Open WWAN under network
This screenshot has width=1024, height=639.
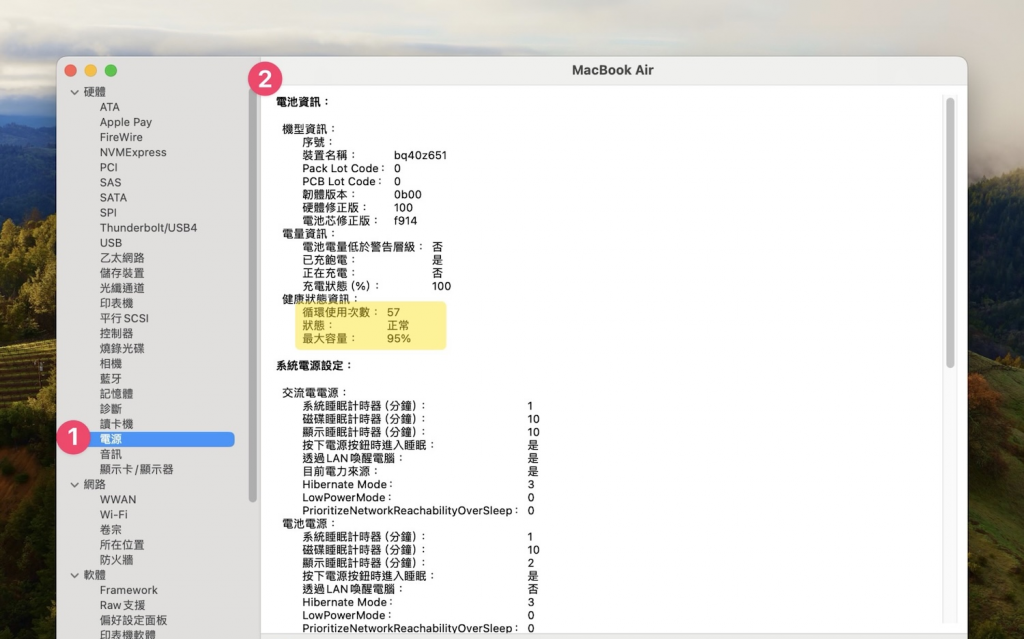(118, 499)
